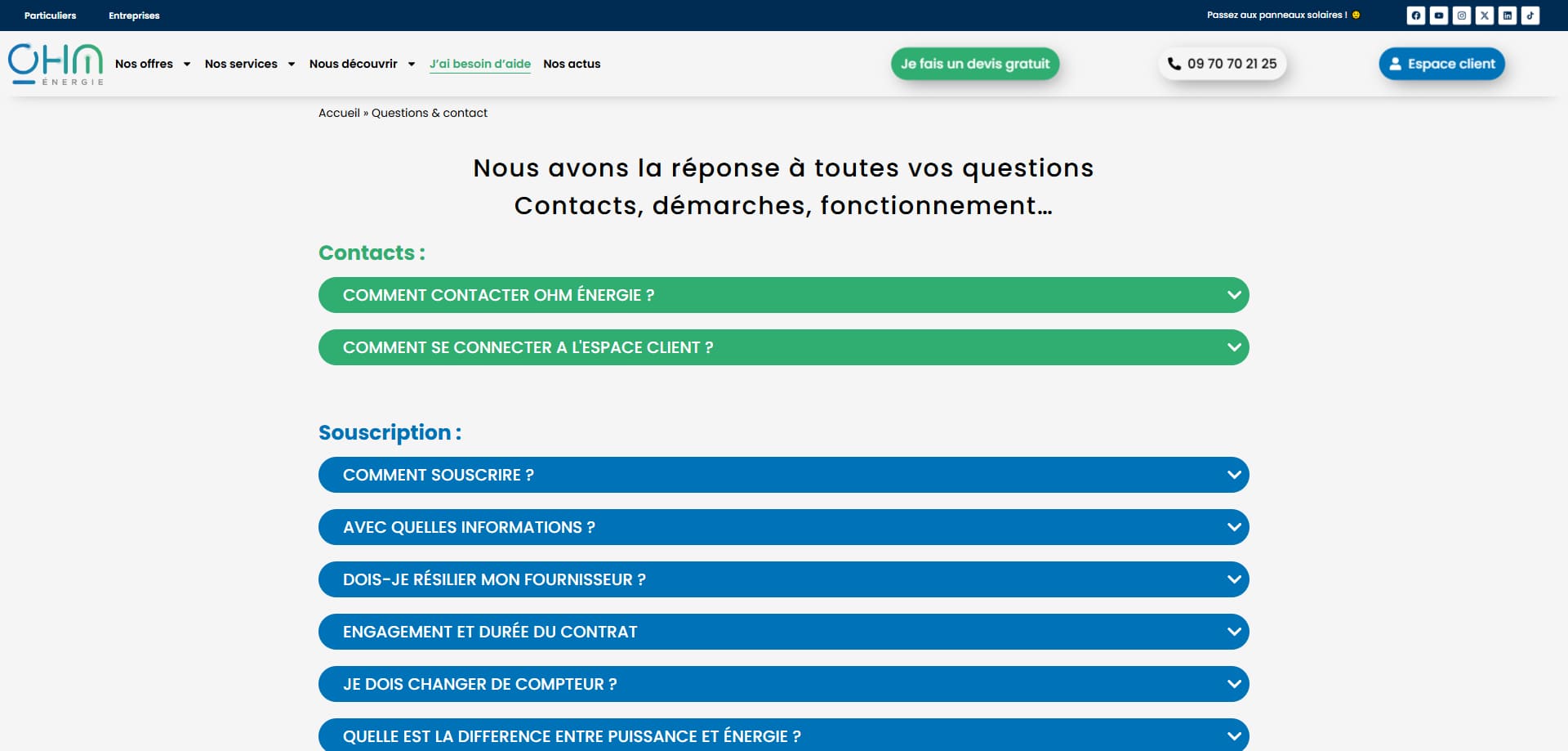Open the 'Nous découvrir' dropdown menu
Screen dimensions: 1568x751
coord(363,64)
